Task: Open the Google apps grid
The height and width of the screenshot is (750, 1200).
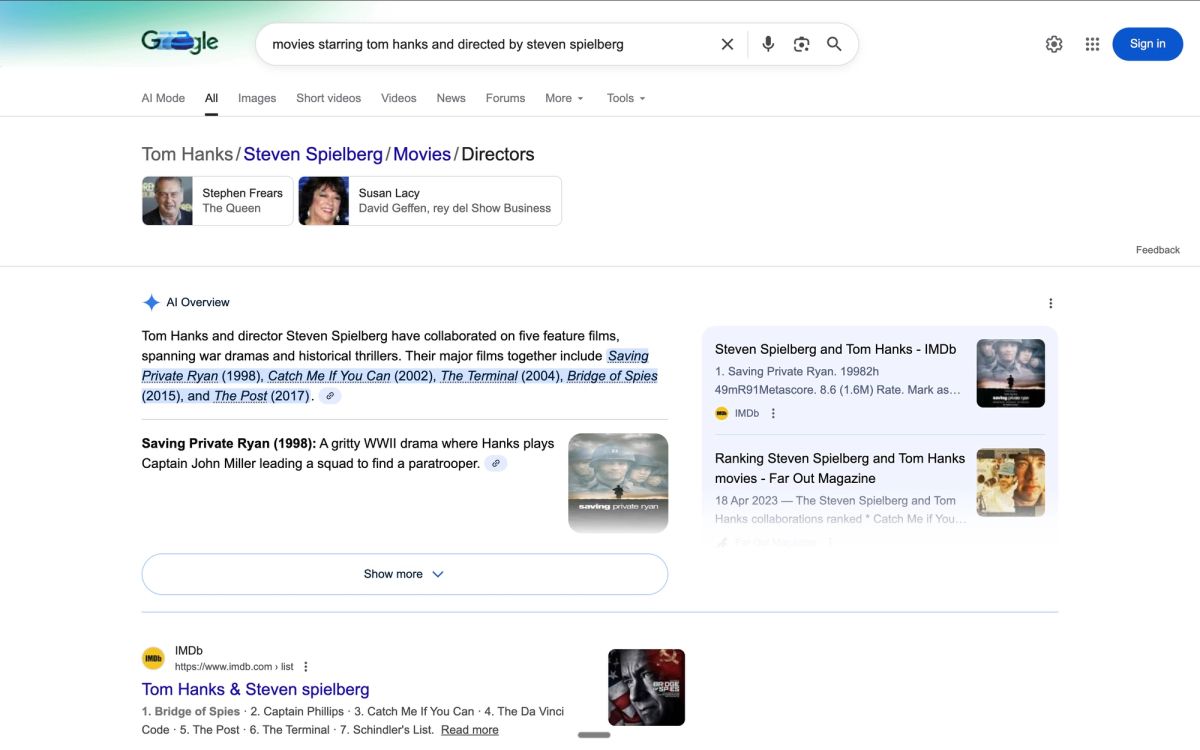Action: click(x=1092, y=44)
